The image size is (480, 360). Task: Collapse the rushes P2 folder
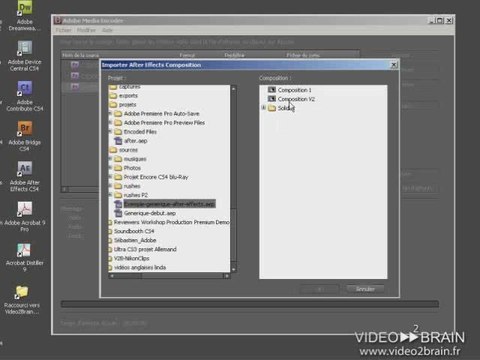(x=110, y=195)
